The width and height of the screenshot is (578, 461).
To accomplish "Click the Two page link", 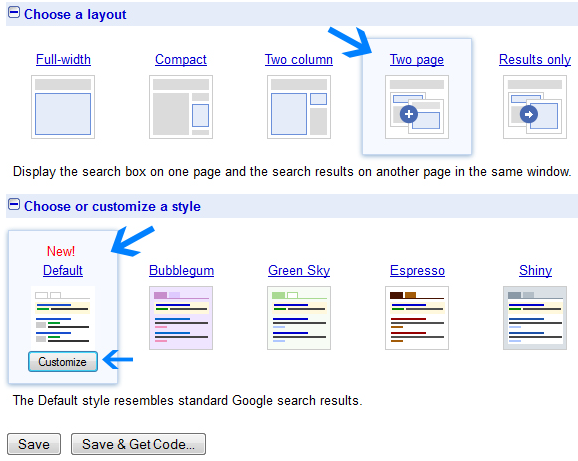I will [x=417, y=59].
